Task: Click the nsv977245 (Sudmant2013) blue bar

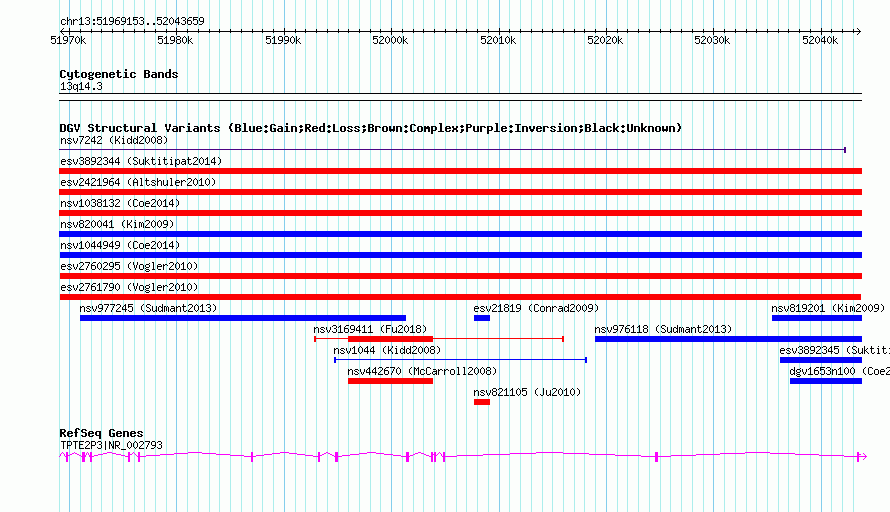Action: pos(243,318)
